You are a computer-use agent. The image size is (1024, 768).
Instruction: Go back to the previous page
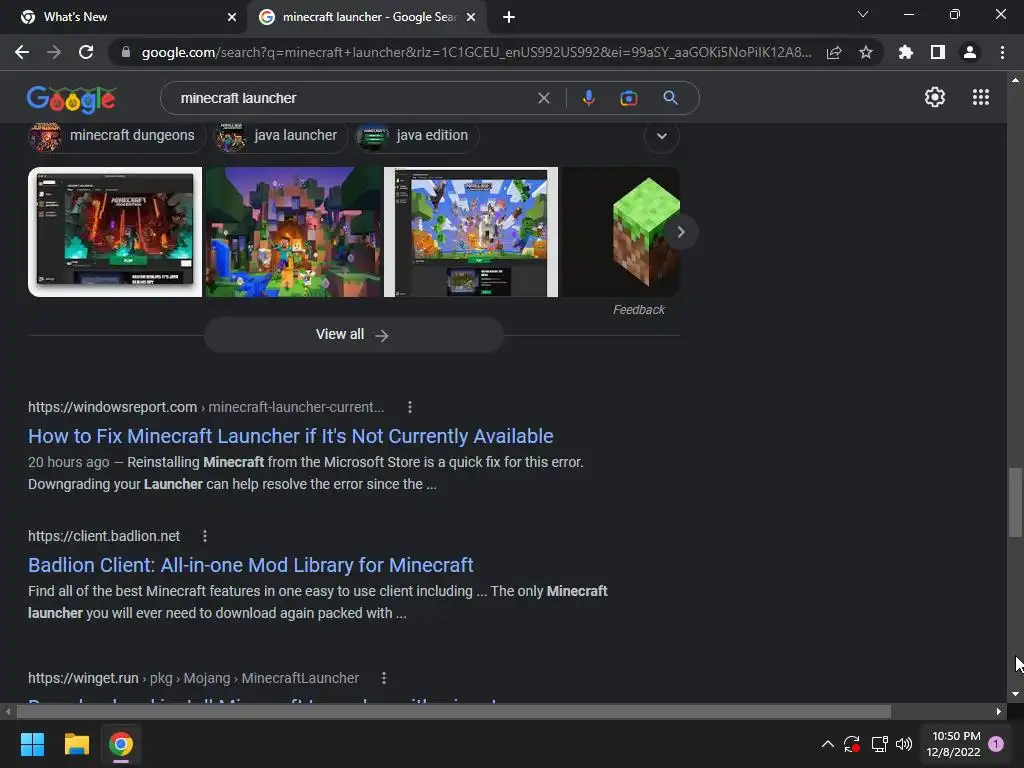coord(22,52)
